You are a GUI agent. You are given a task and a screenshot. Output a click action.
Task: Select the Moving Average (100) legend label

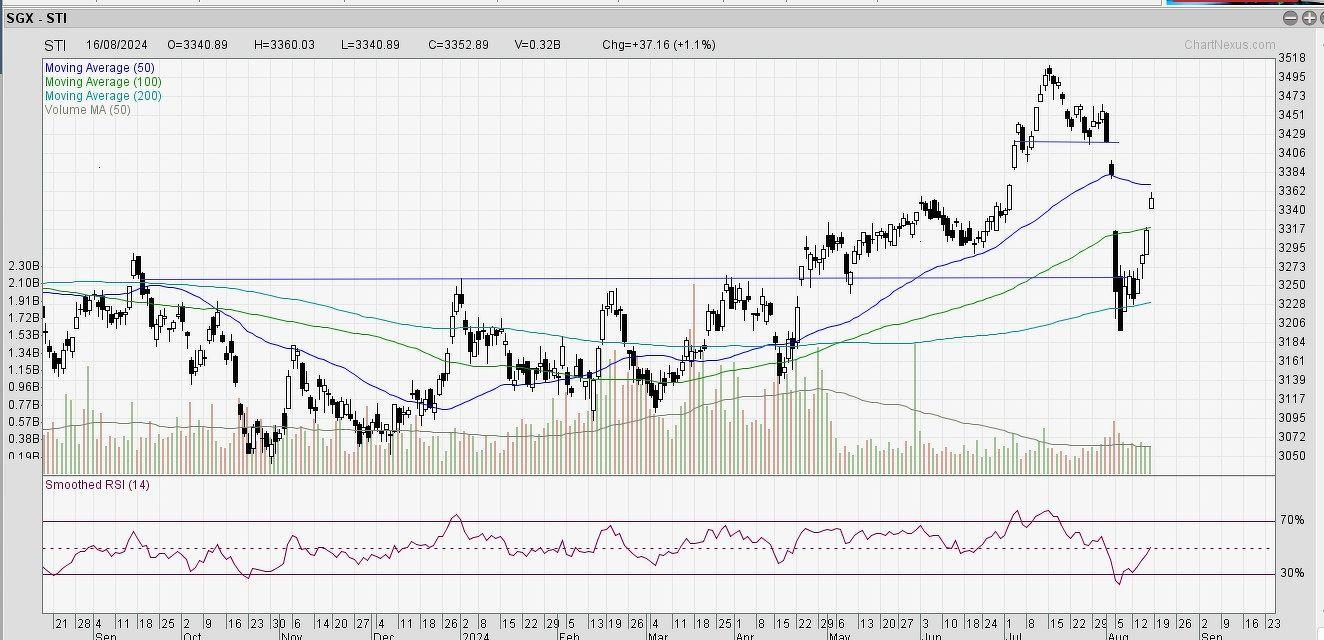(x=103, y=82)
